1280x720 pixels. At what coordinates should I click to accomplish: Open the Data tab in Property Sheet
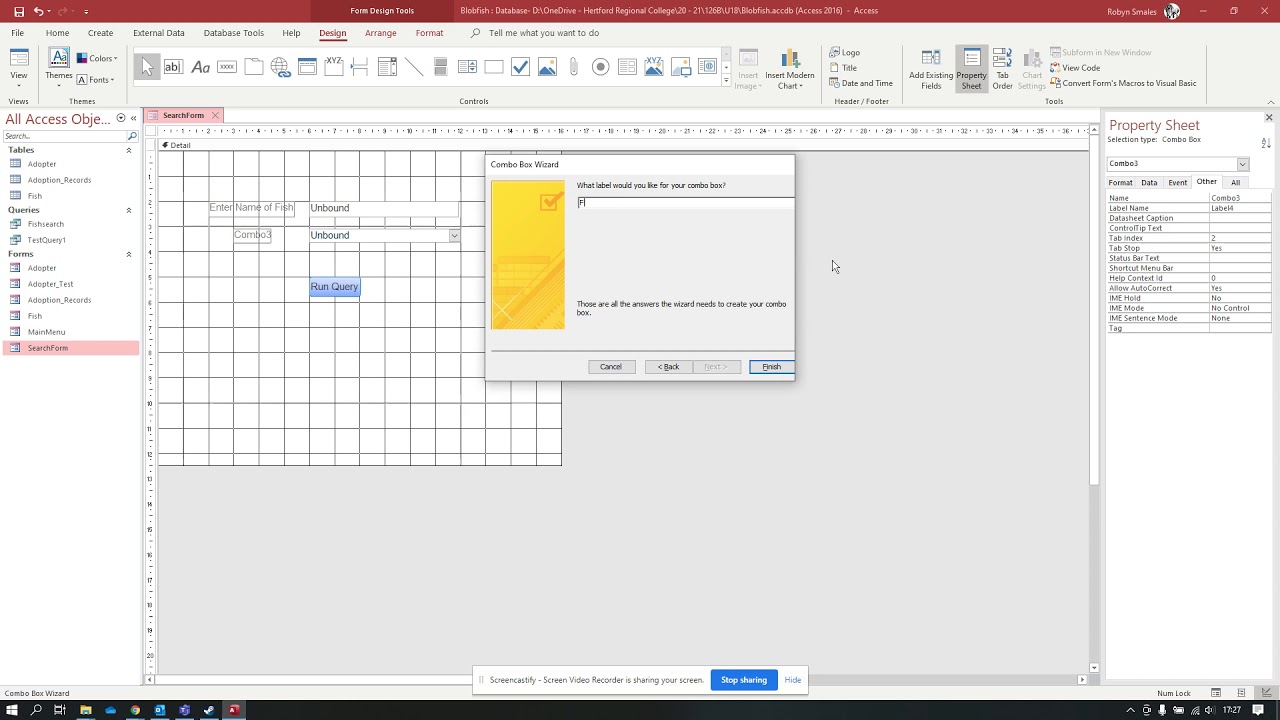[x=1149, y=183]
